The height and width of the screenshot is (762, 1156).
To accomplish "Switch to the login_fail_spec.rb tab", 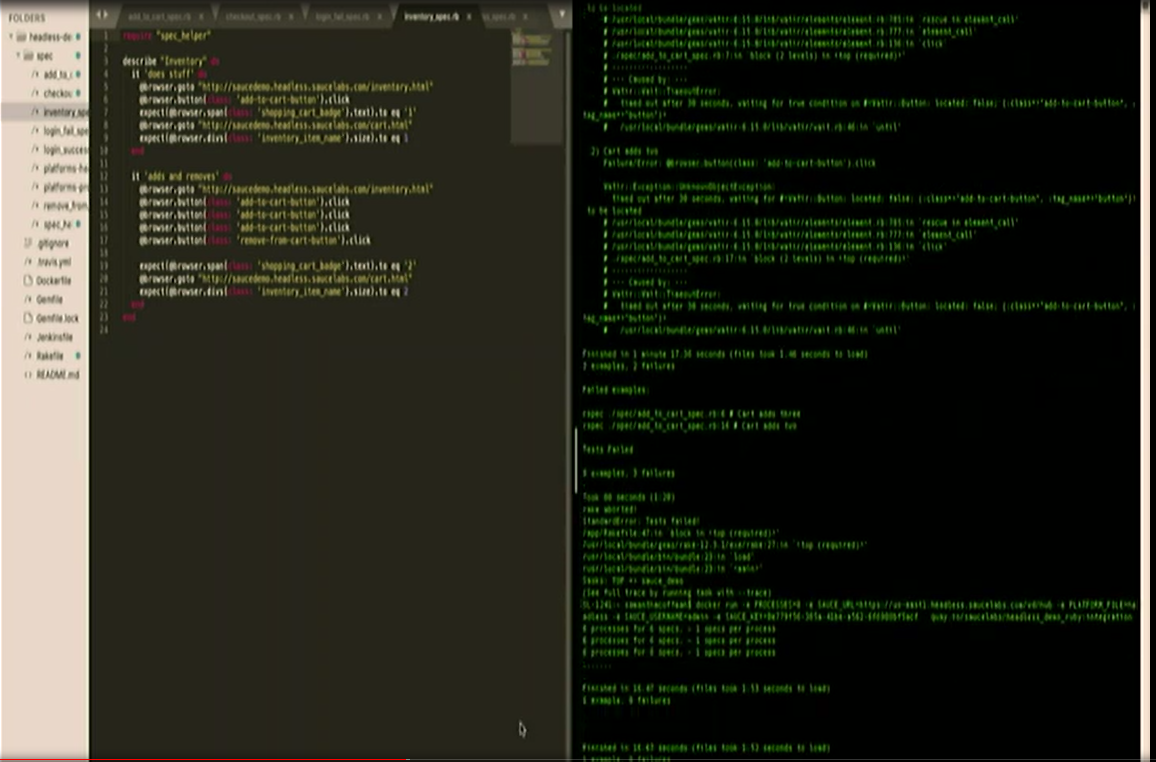I will (343, 16).
